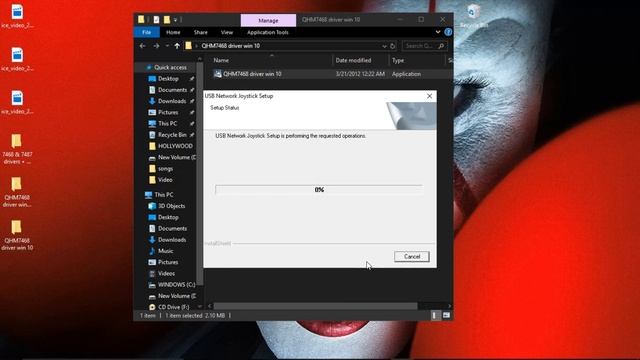Viewport: 640px width, 360px height.
Task: Click the address bar path QHM7468 driver win 10
Action: pos(231,46)
